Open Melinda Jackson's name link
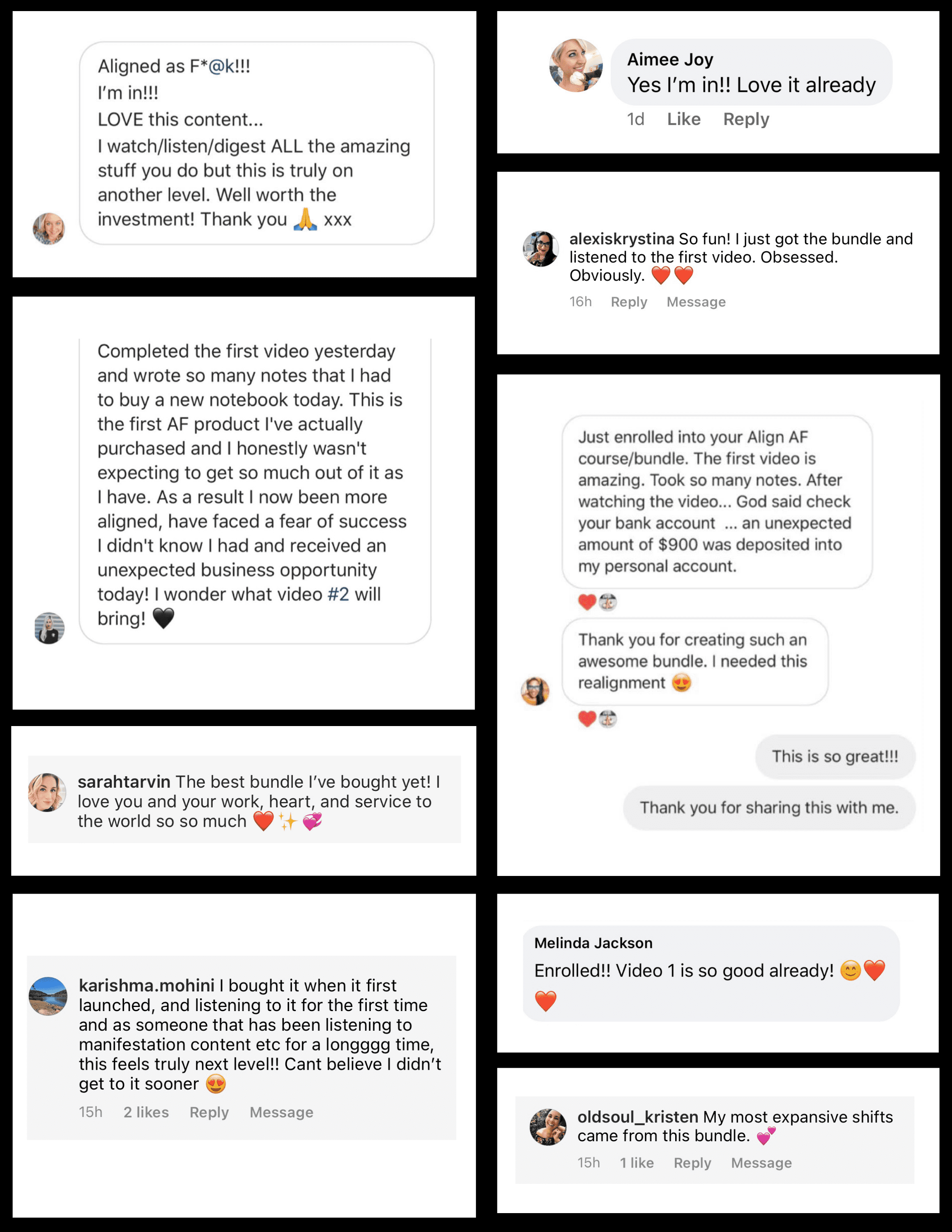The height and width of the screenshot is (1232, 952). pyautogui.click(x=593, y=942)
